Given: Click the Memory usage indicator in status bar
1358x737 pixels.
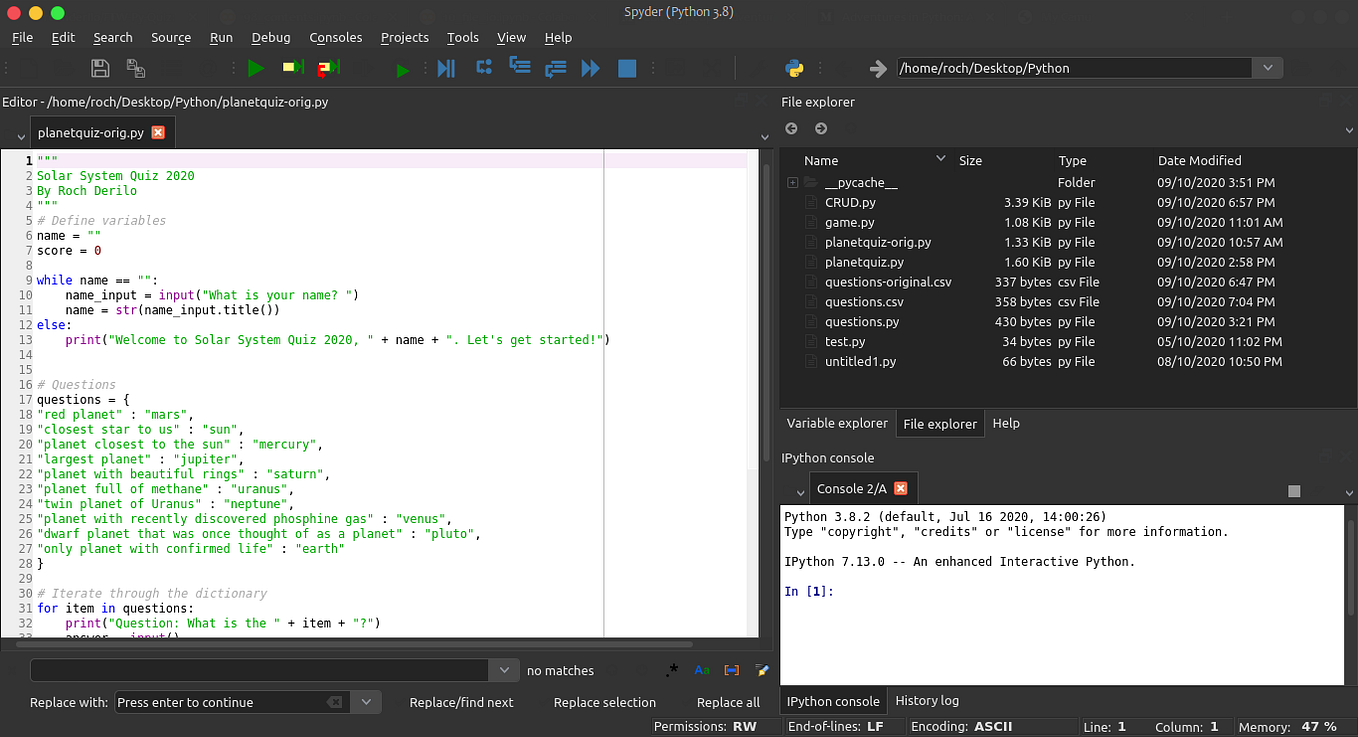Looking at the screenshot, I should click(1289, 726).
